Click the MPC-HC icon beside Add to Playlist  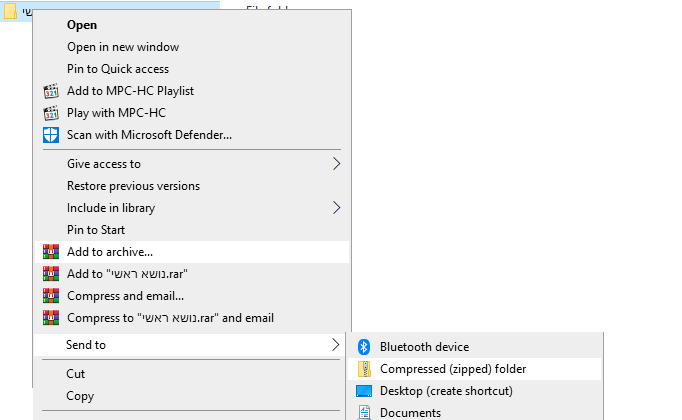(51, 91)
